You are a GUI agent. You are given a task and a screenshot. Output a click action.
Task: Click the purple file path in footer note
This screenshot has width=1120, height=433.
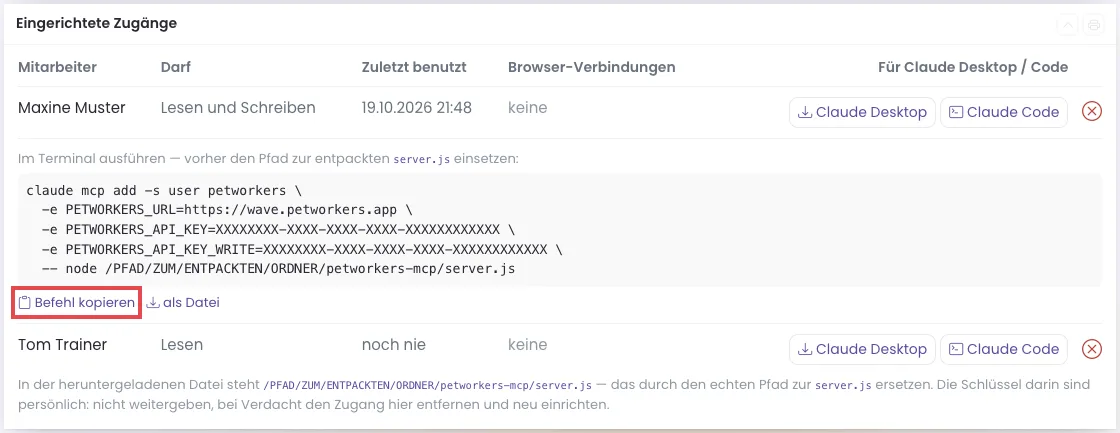click(x=427, y=385)
